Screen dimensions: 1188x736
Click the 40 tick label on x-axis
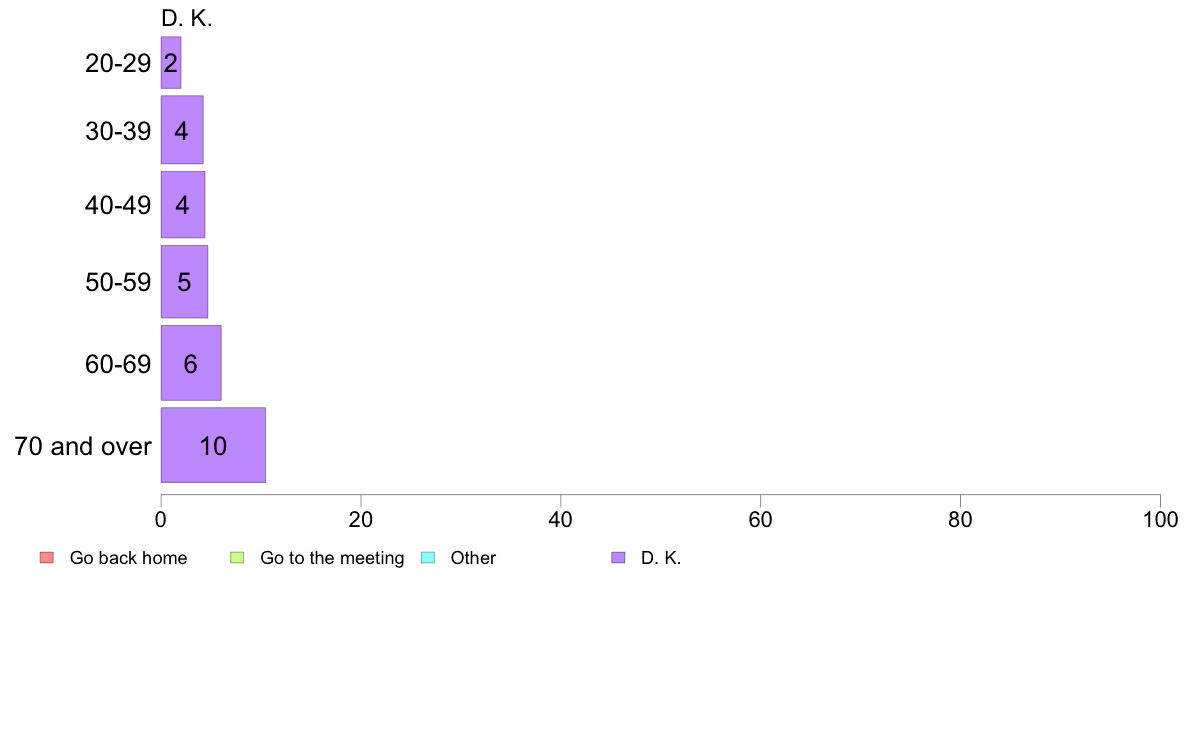tap(561, 519)
